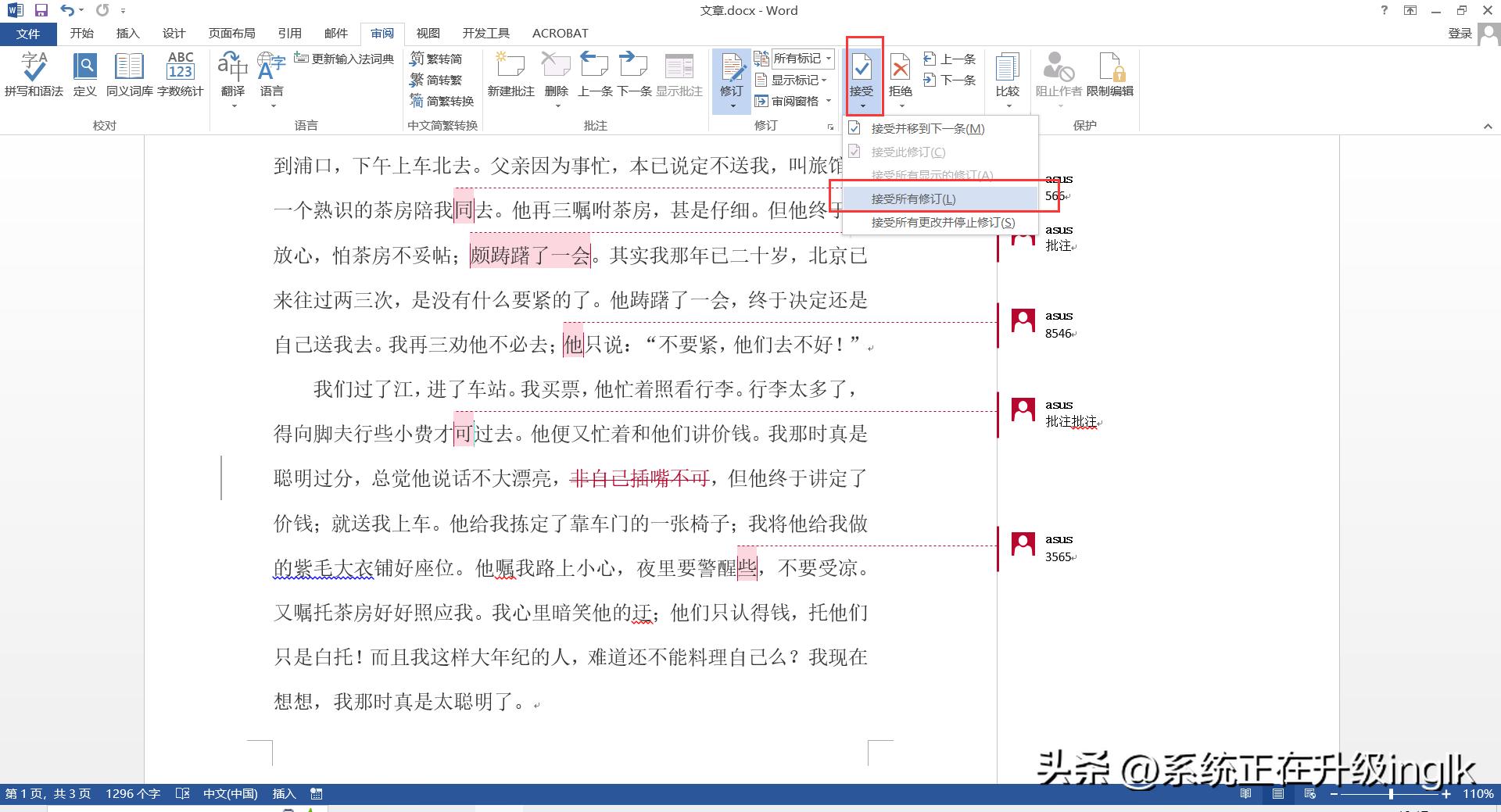
Task: Switch to Web Layout view in status bar
Action: coord(1310,793)
